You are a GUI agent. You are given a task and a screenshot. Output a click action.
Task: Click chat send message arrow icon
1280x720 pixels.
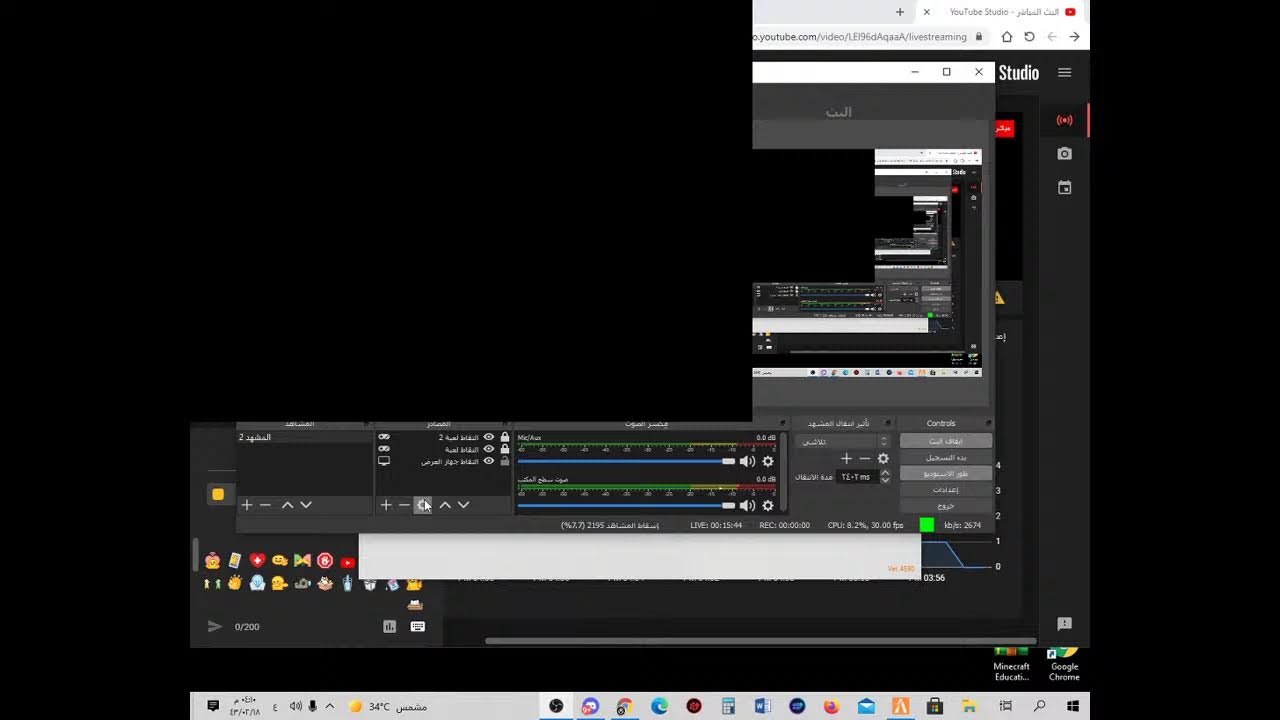point(214,626)
